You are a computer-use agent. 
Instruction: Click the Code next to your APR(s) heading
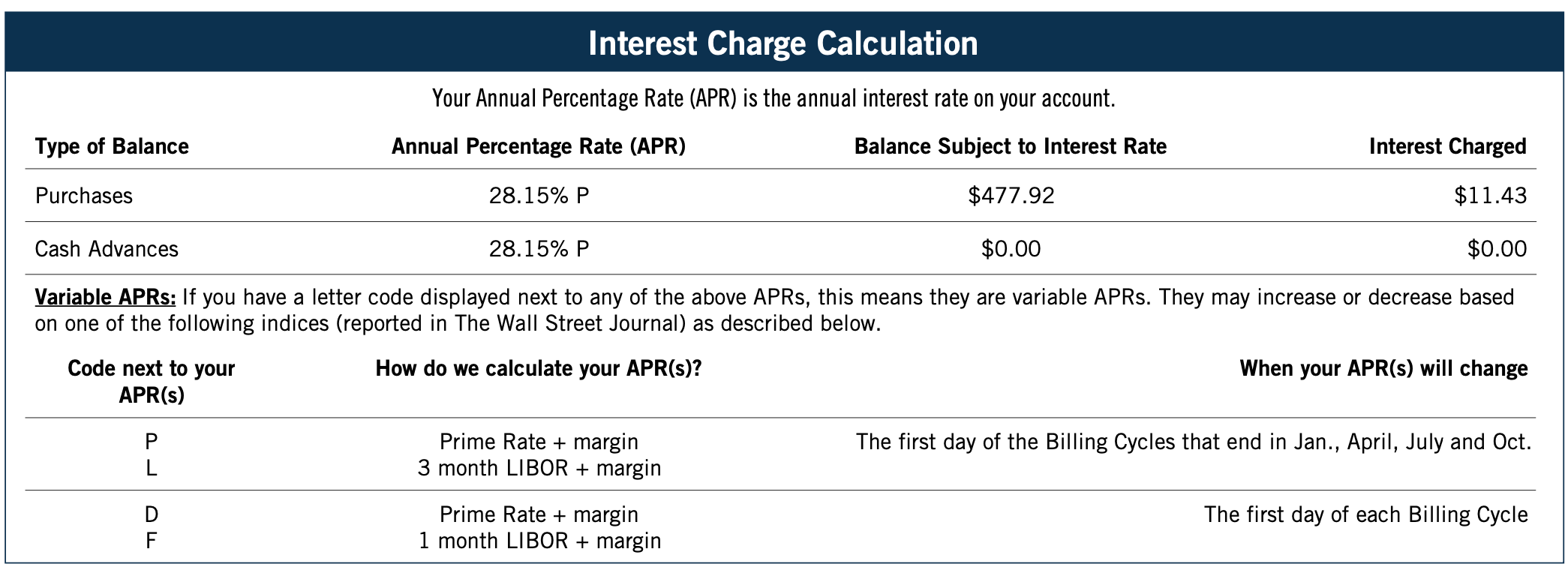point(152,381)
